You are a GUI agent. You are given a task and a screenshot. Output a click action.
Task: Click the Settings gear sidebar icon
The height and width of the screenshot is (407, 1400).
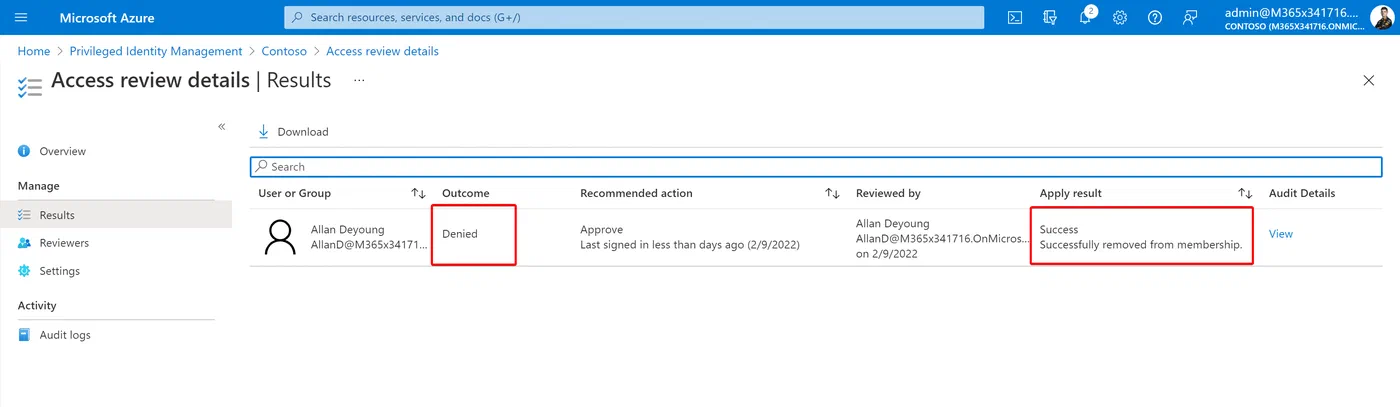(24, 271)
